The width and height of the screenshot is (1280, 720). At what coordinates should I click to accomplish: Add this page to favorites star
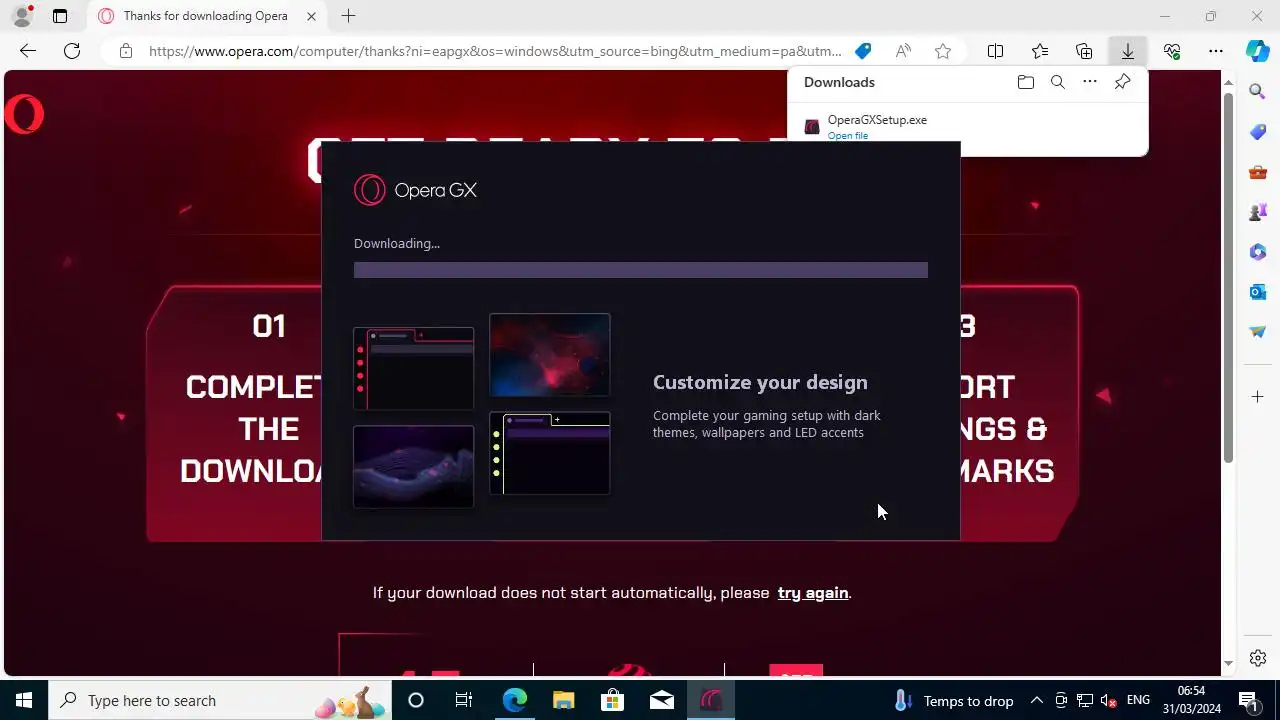click(x=942, y=51)
